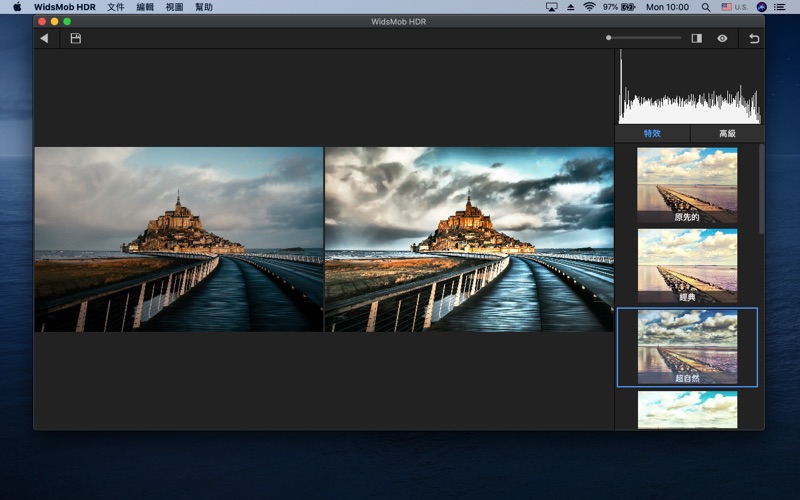The height and width of the screenshot is (500, 800).
Task: Switch to the 高級 tab
Action: pyautogui.click(x=727, y=133)
